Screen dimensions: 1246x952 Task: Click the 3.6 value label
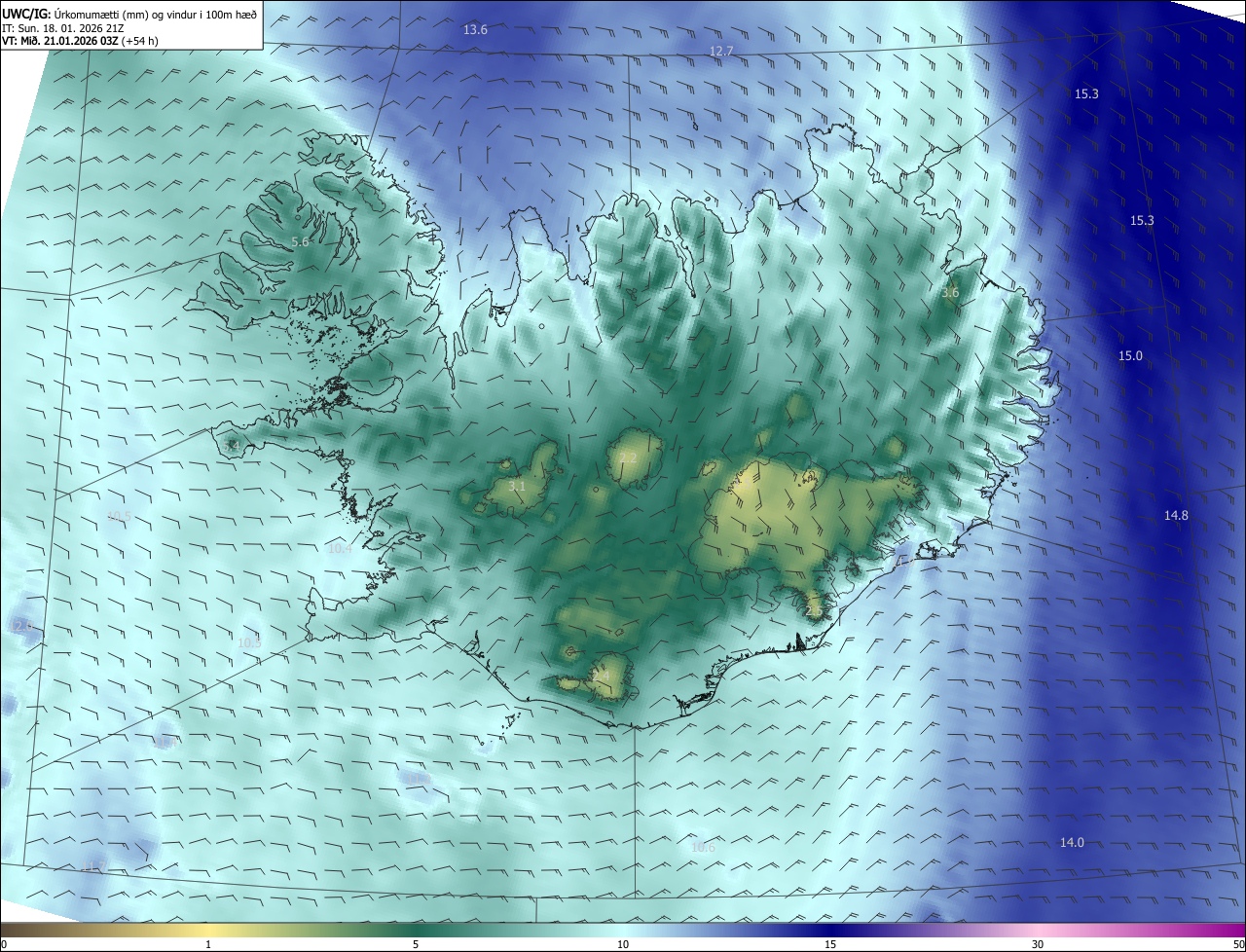click(x=951, y=292)
